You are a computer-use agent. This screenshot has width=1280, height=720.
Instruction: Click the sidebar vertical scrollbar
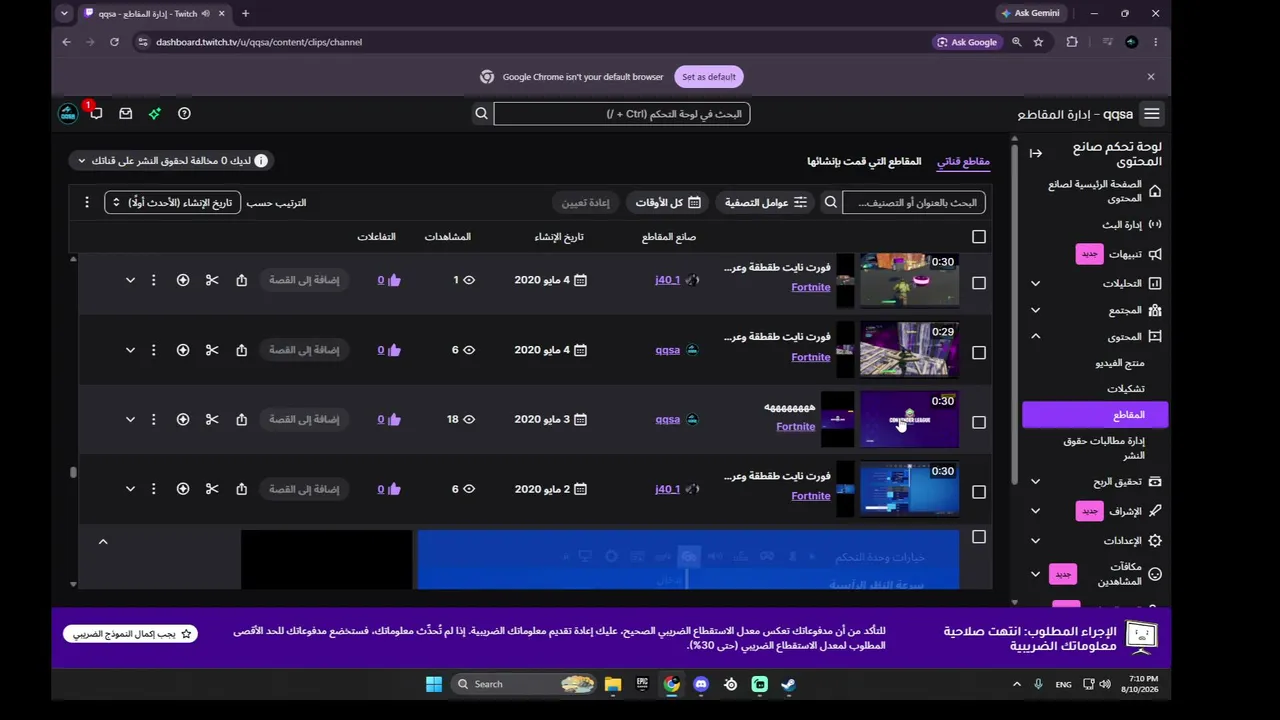pos(1014,315)
